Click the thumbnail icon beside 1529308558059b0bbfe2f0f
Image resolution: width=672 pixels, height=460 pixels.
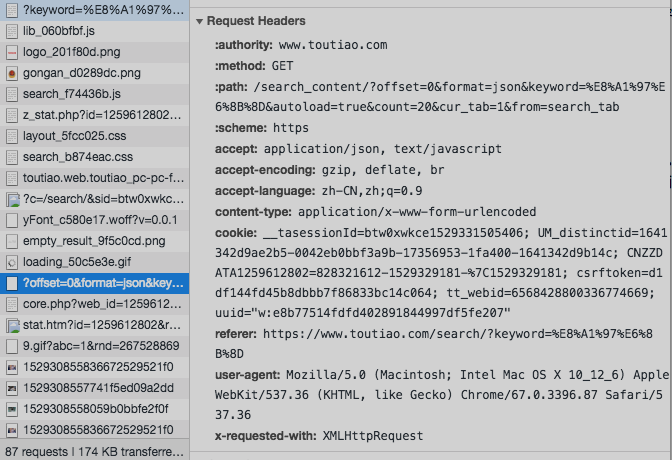pos(12,409)
